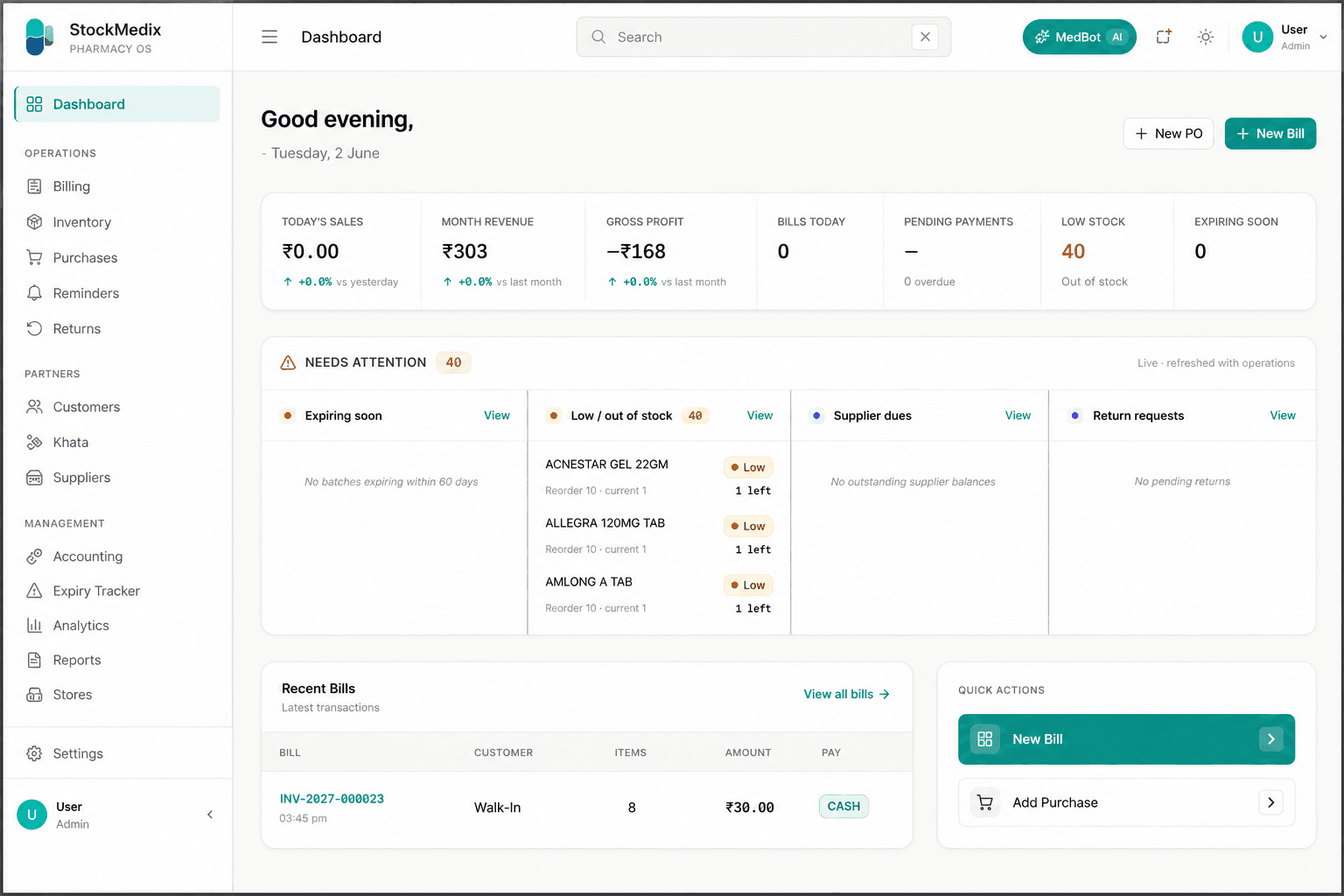Open Billing menu label

tap(72, 186)
